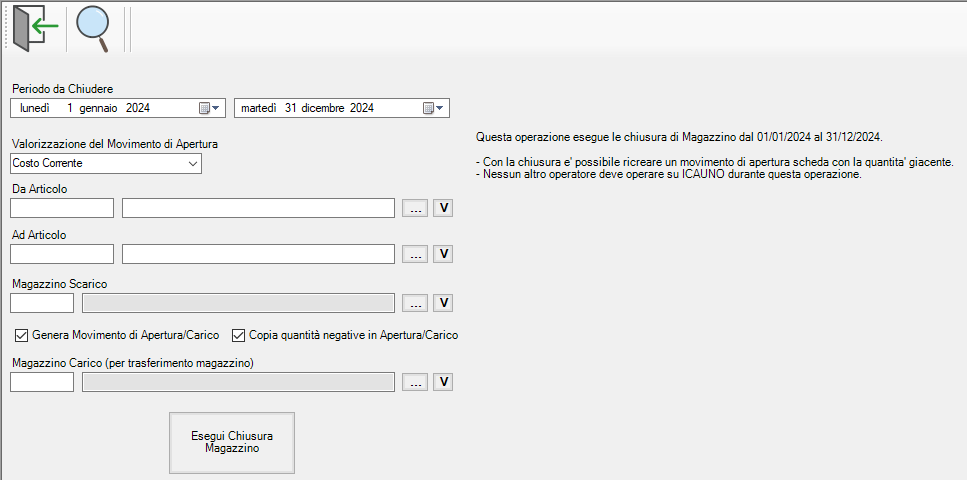The image size is (967, 480).
Task: Click the Magazzino Scarico code field
Action: tap(42, 303)
